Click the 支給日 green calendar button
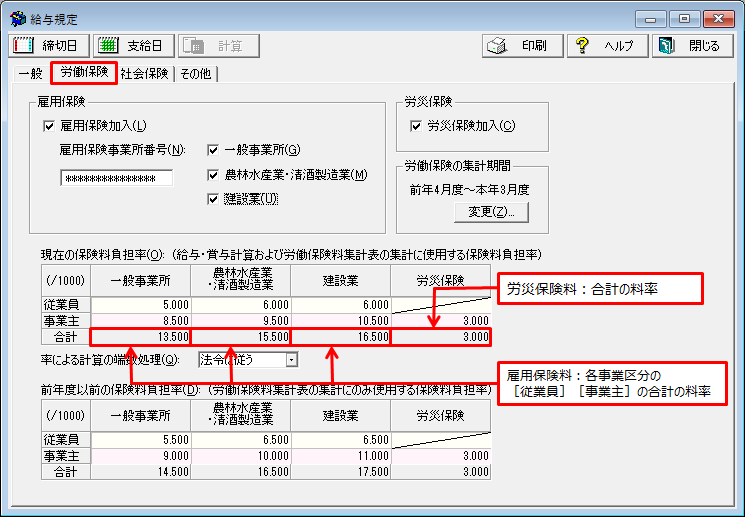The image size is (745, 517). tap(133, 46)
